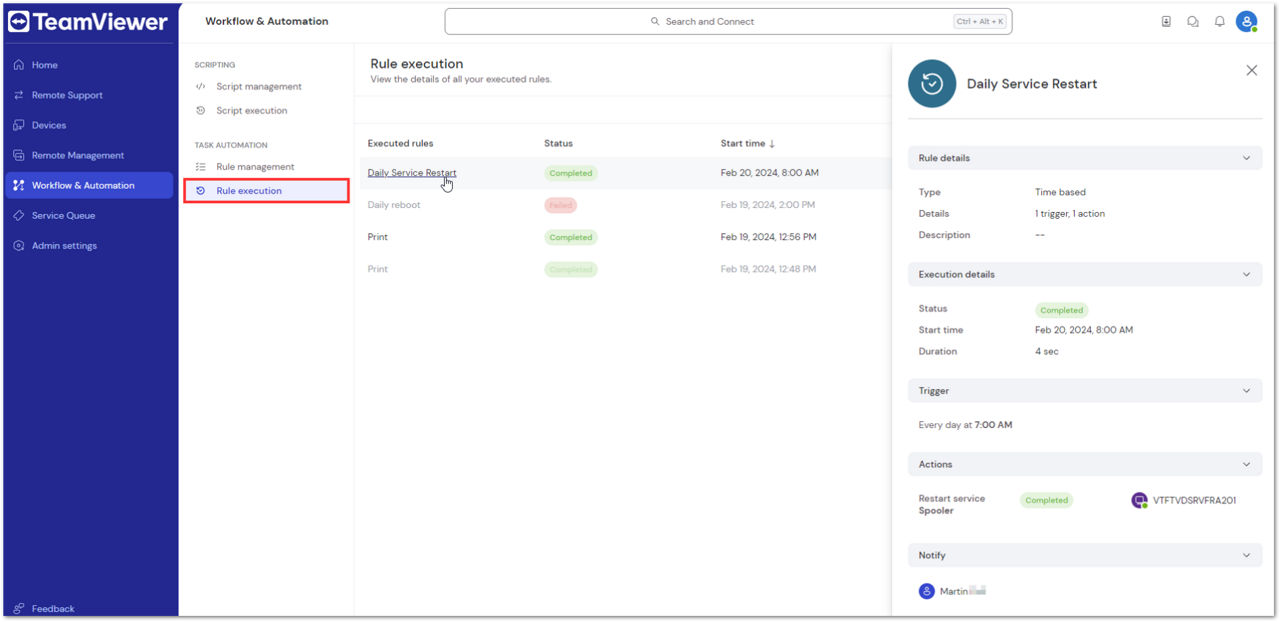The height and width of the screenshot is (622, 1280).
Task: Click the Rule execution history icon
Action: coord(201,190)
